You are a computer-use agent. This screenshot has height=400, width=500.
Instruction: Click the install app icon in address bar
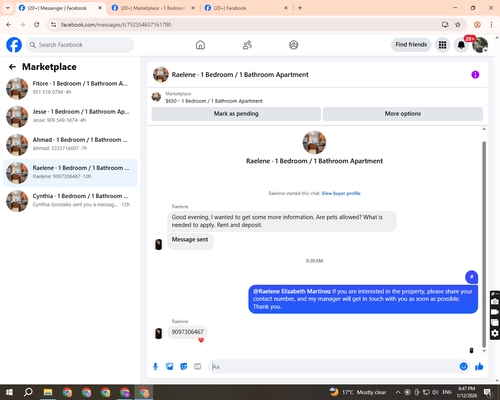point(445,25)
